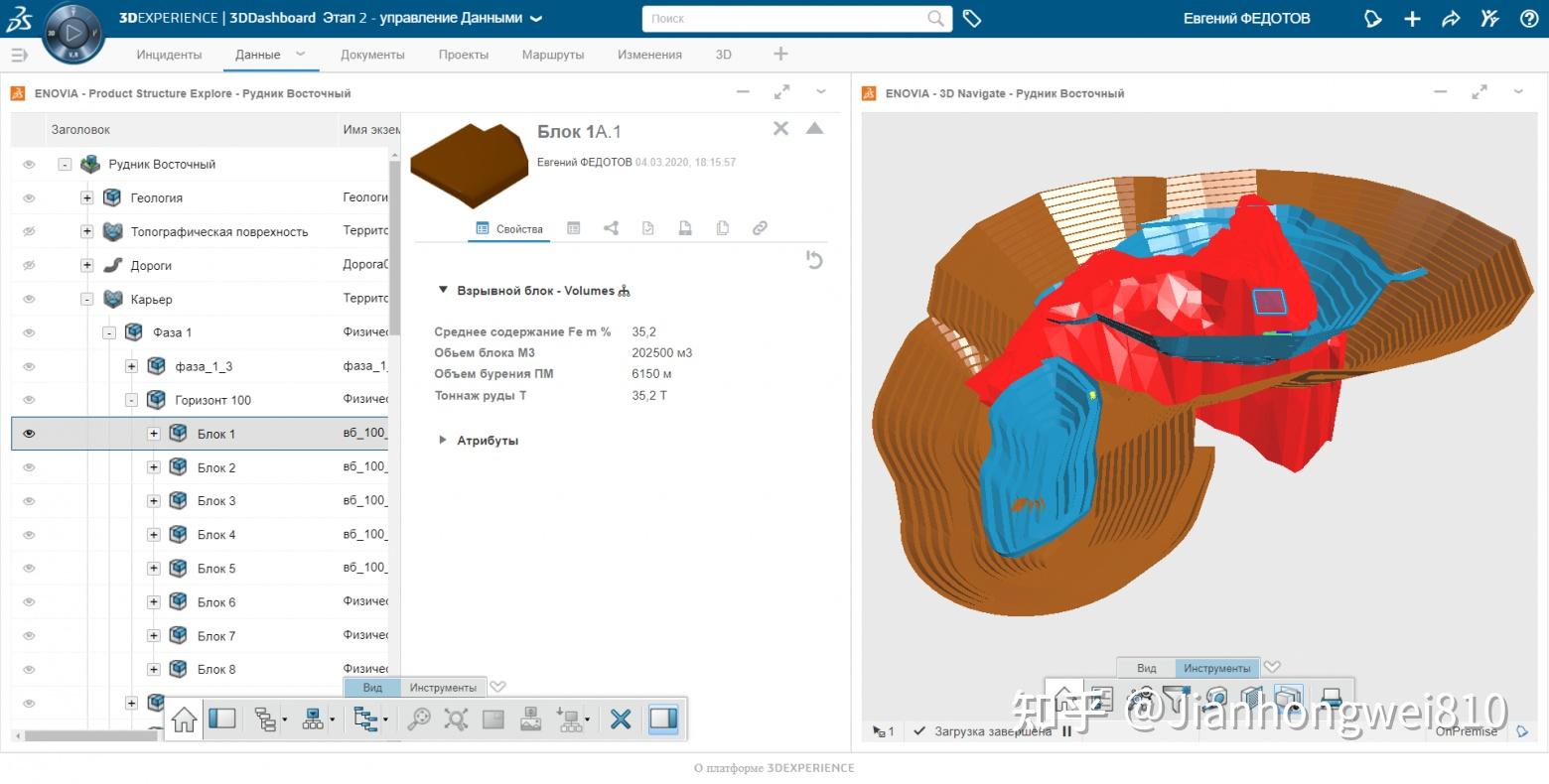Open the Вид tab in 3D Navigate
This screenshot has width=1549, height=784.
tap(1146, 668)
